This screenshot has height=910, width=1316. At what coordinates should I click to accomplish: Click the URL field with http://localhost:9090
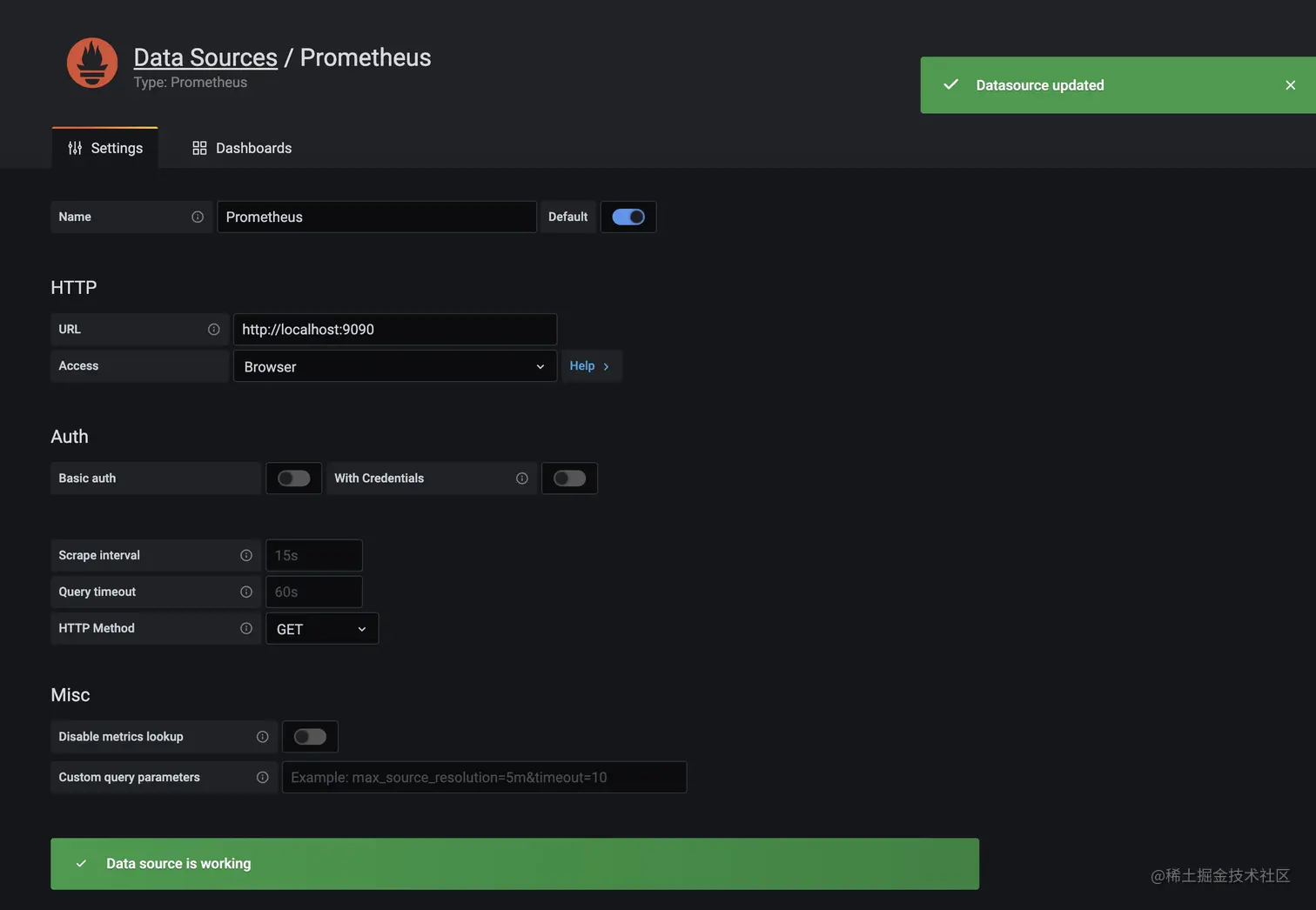point(395,329)
